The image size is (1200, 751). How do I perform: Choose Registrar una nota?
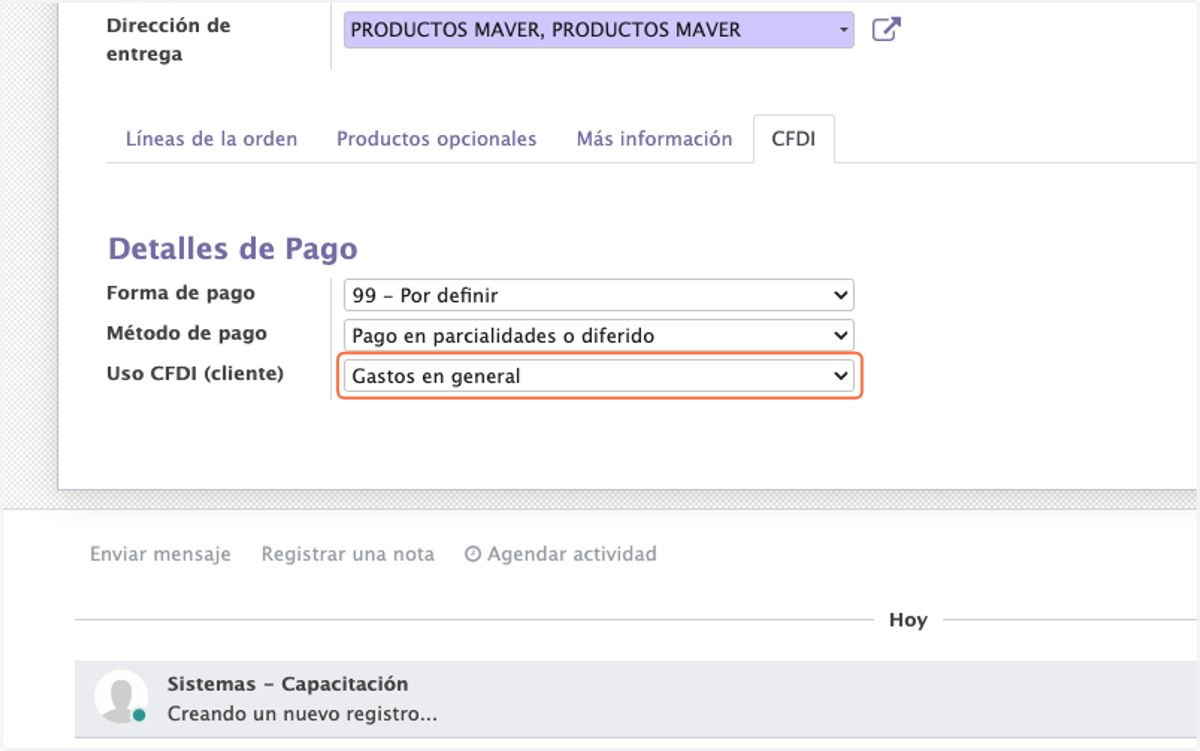pyautogui.click(x=348, y=554)
